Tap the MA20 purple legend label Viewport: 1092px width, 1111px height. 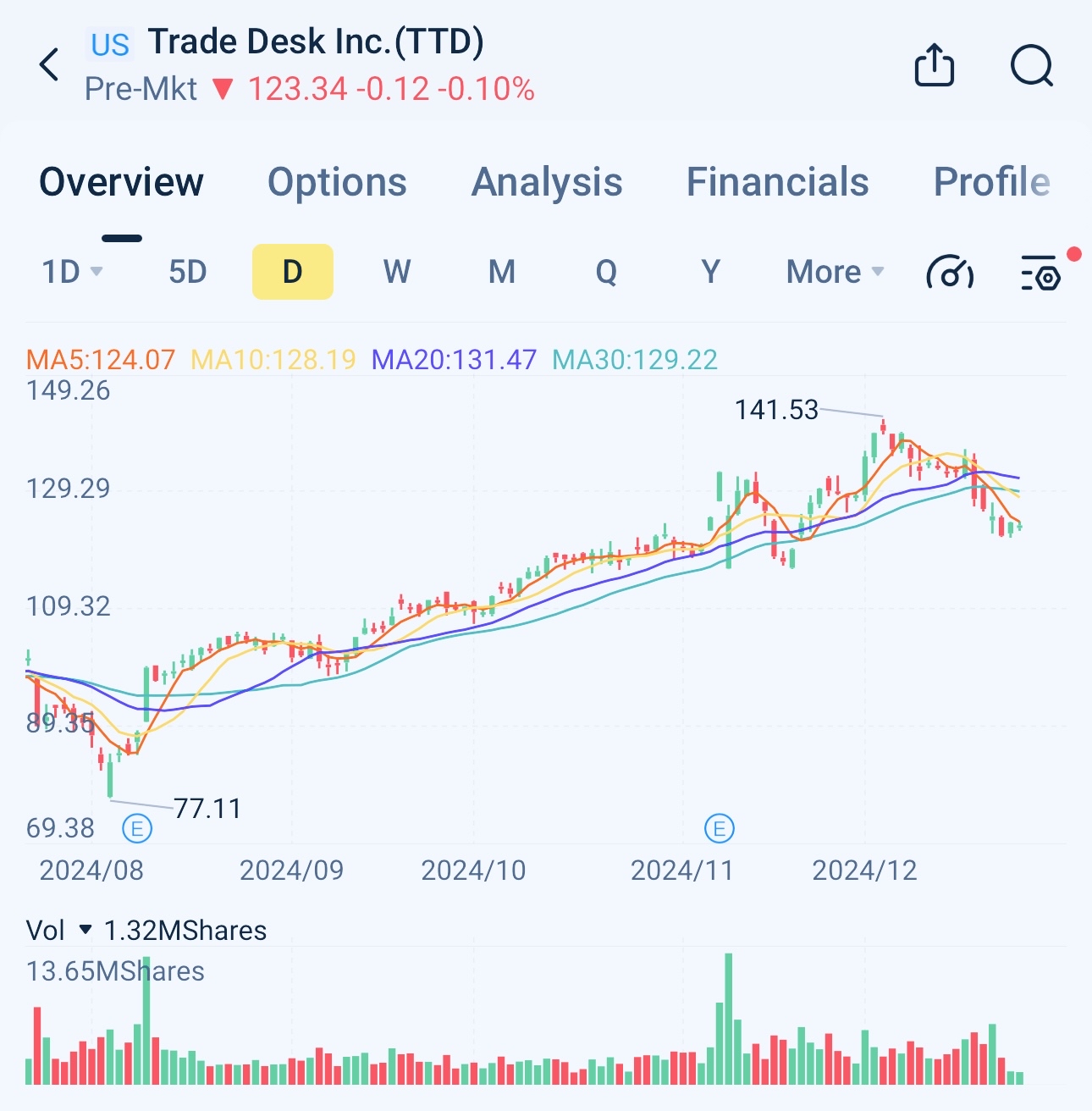[454, 360]
